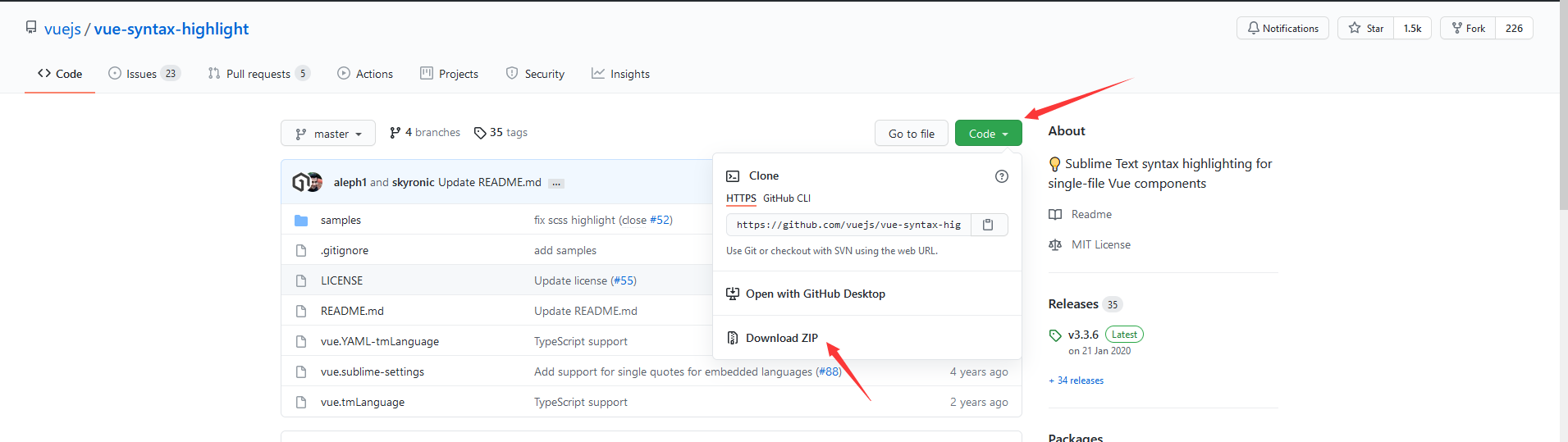Click the samples folder icon
Screen dimensions: 1568x442
pos(301,221)
